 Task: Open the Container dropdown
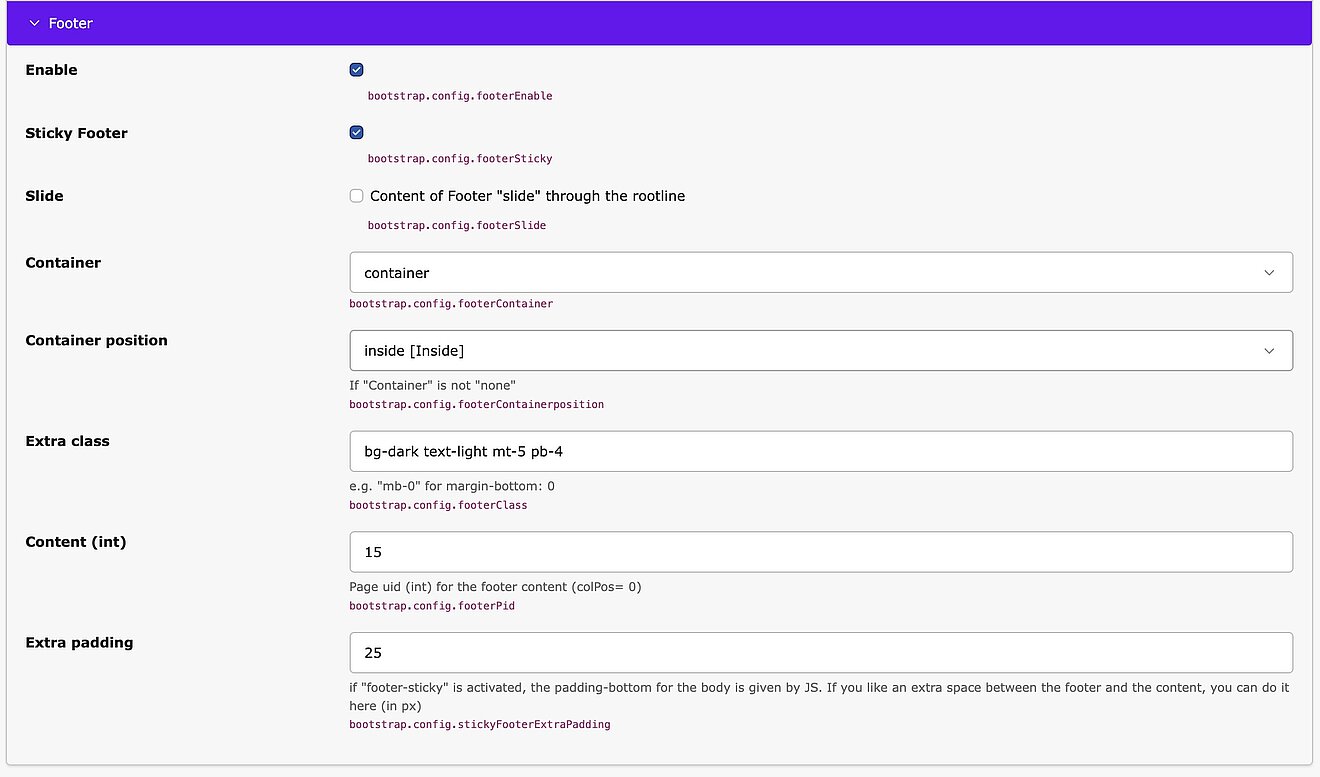point(820,272)
